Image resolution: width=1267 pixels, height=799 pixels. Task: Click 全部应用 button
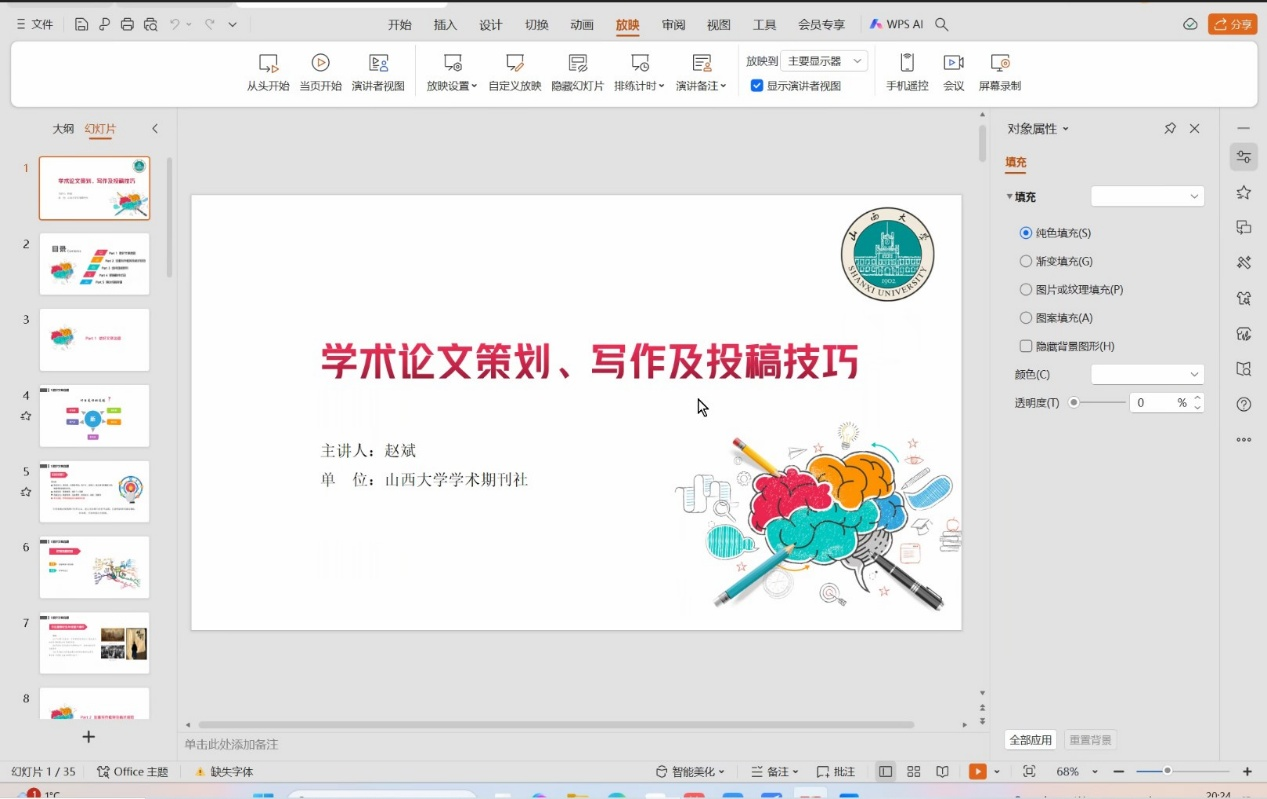tap(1030, 740)
